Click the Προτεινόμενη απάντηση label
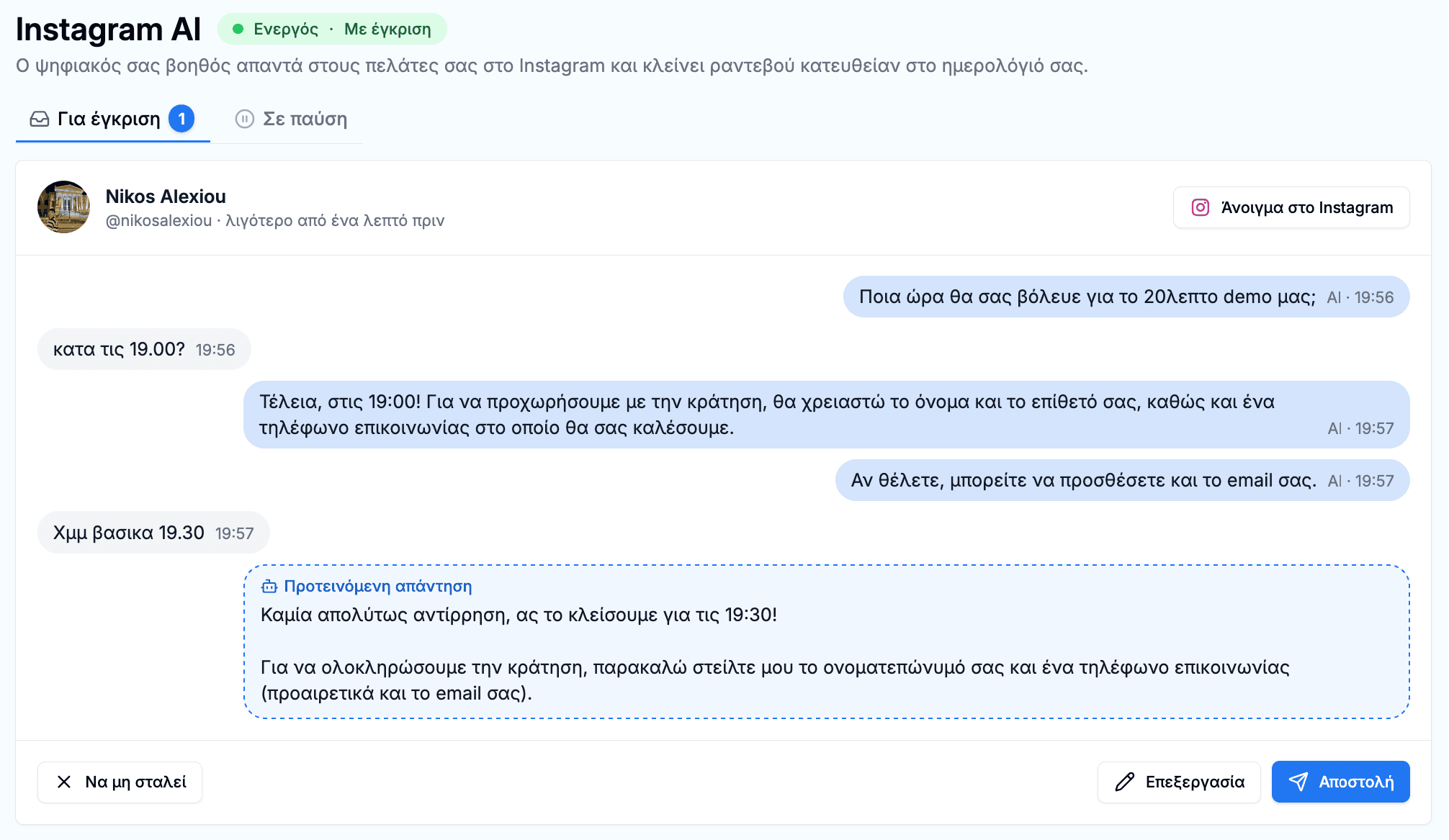 point(377,587)
